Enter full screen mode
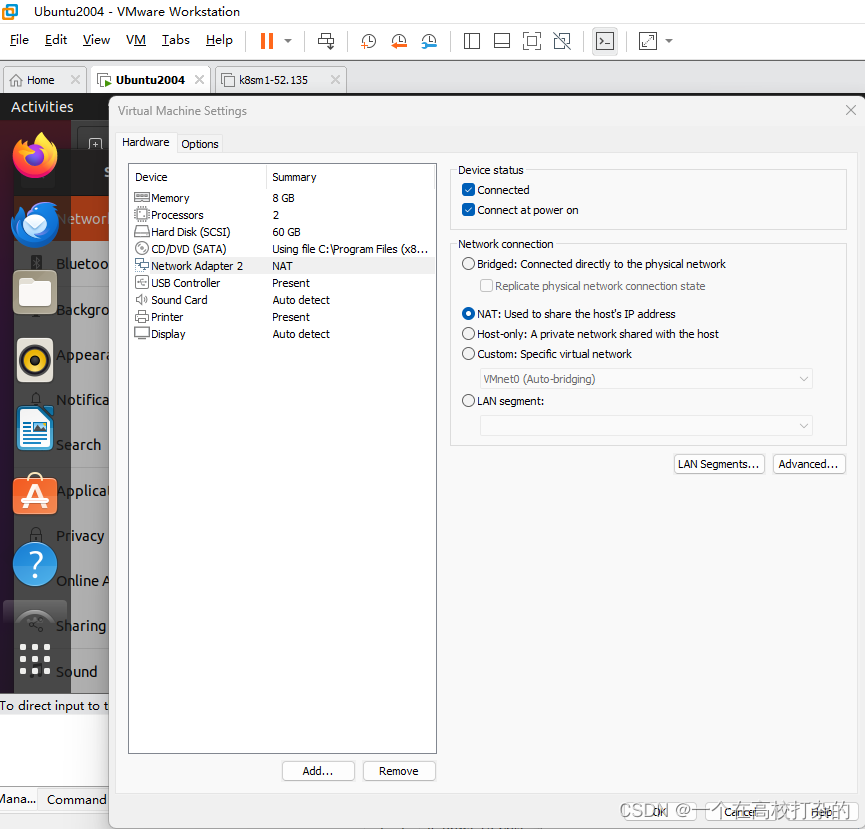This screenshot has width=865, height=829. 531,41
